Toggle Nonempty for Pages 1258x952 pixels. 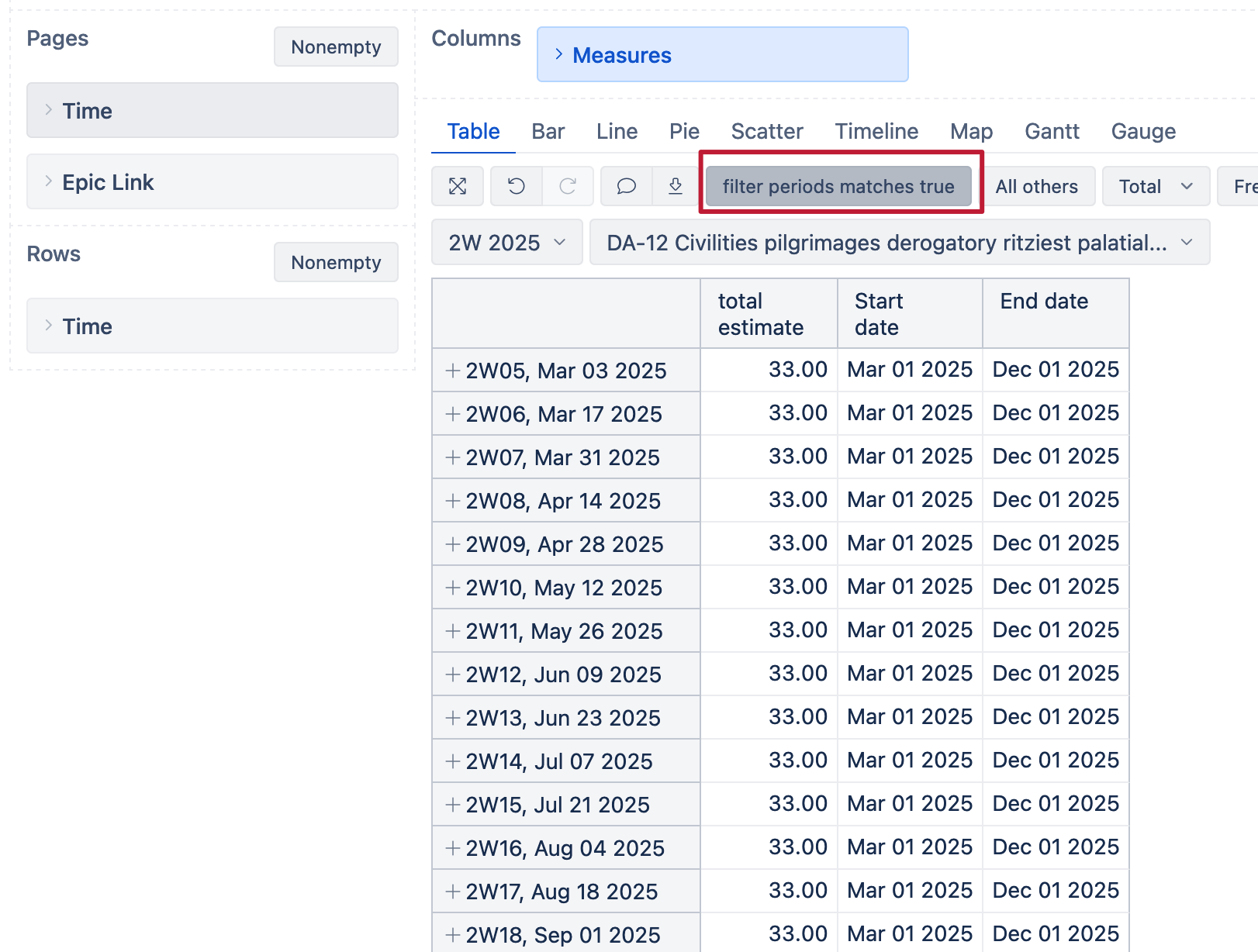(x=336, y=47)
